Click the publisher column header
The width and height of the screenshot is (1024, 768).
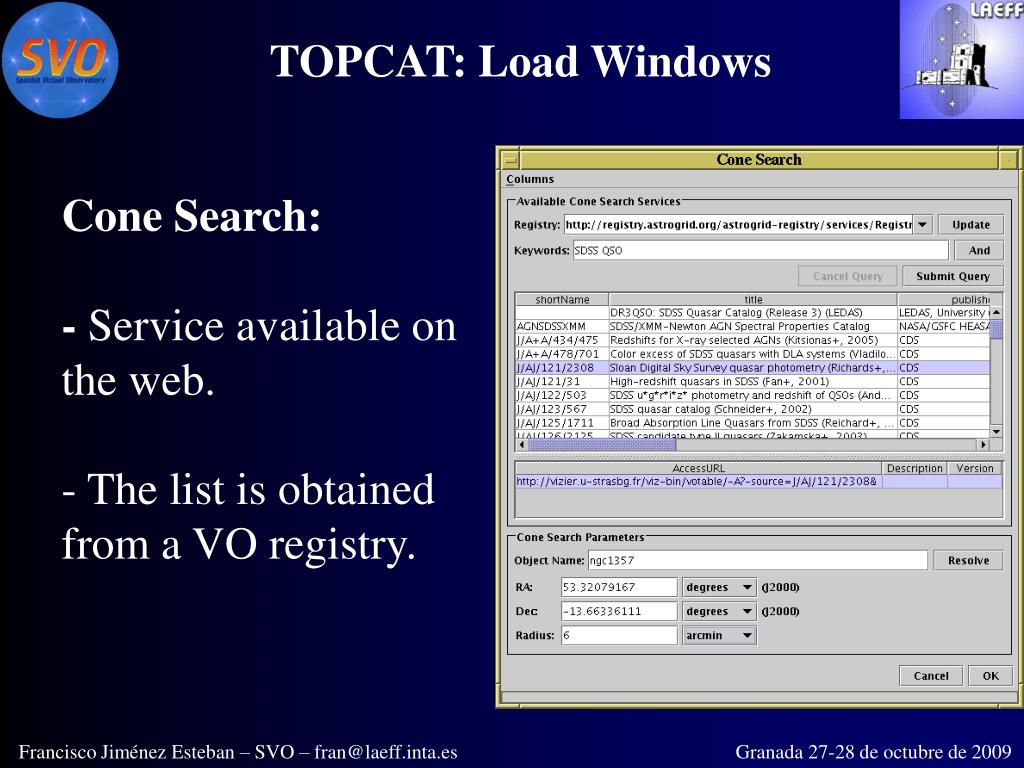(944, 300)
